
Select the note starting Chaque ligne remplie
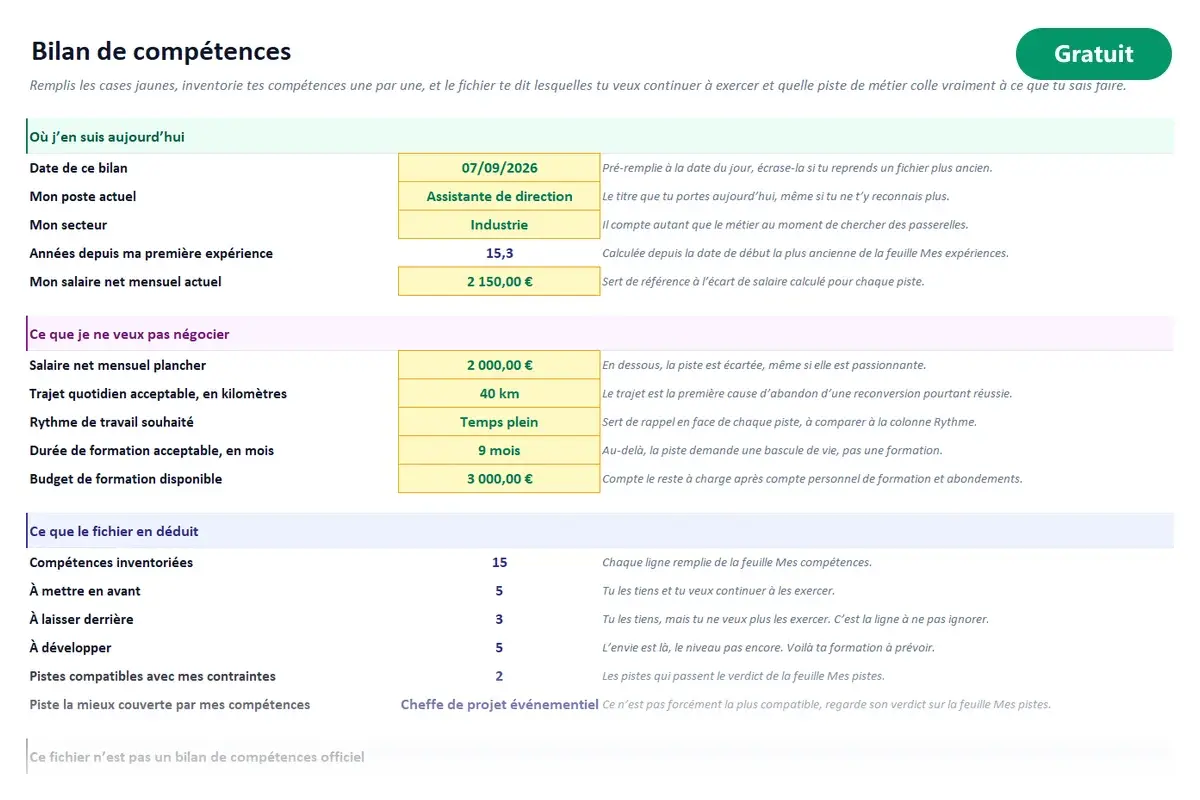(x=737, y=562)
